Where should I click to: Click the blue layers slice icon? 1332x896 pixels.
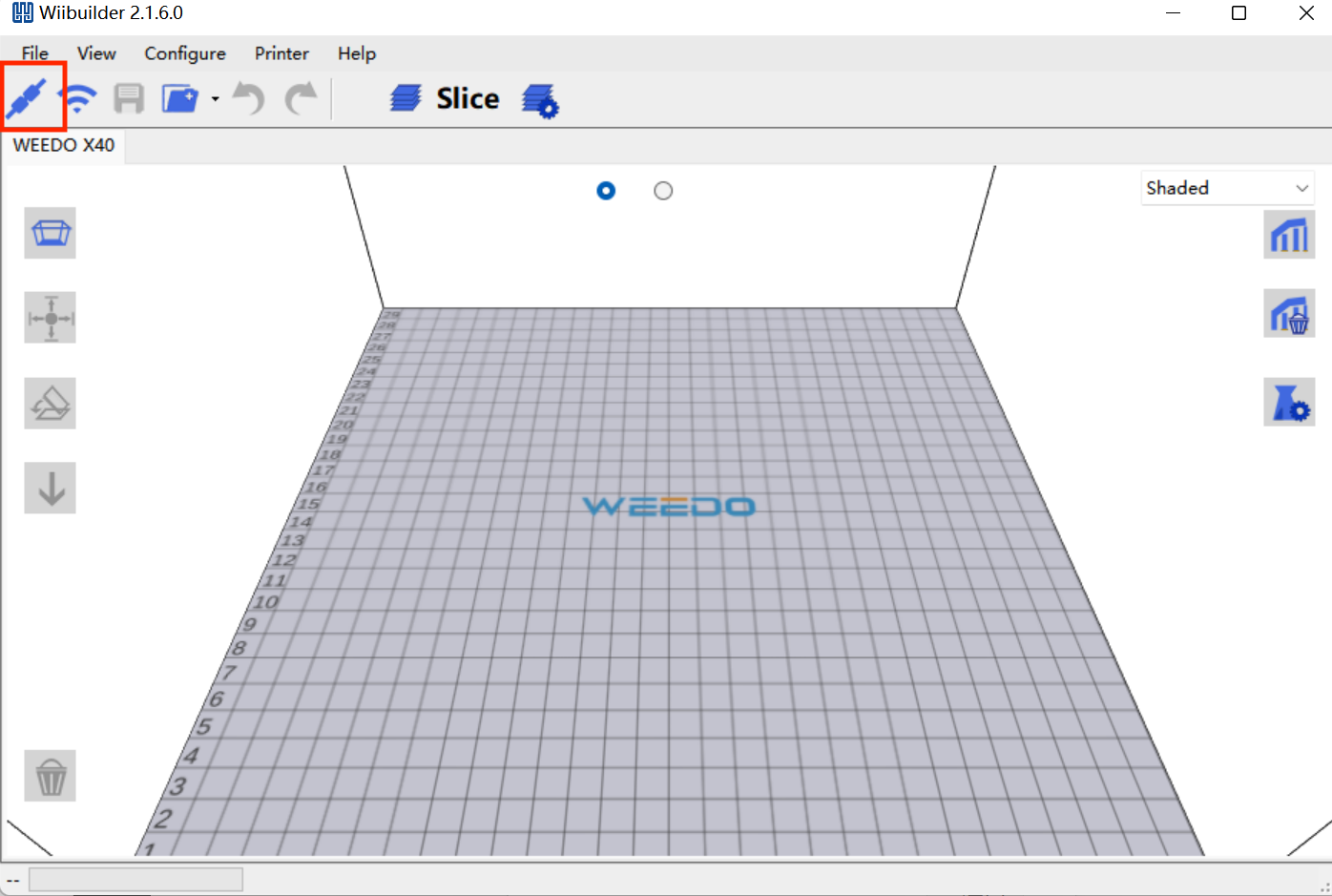406,98
